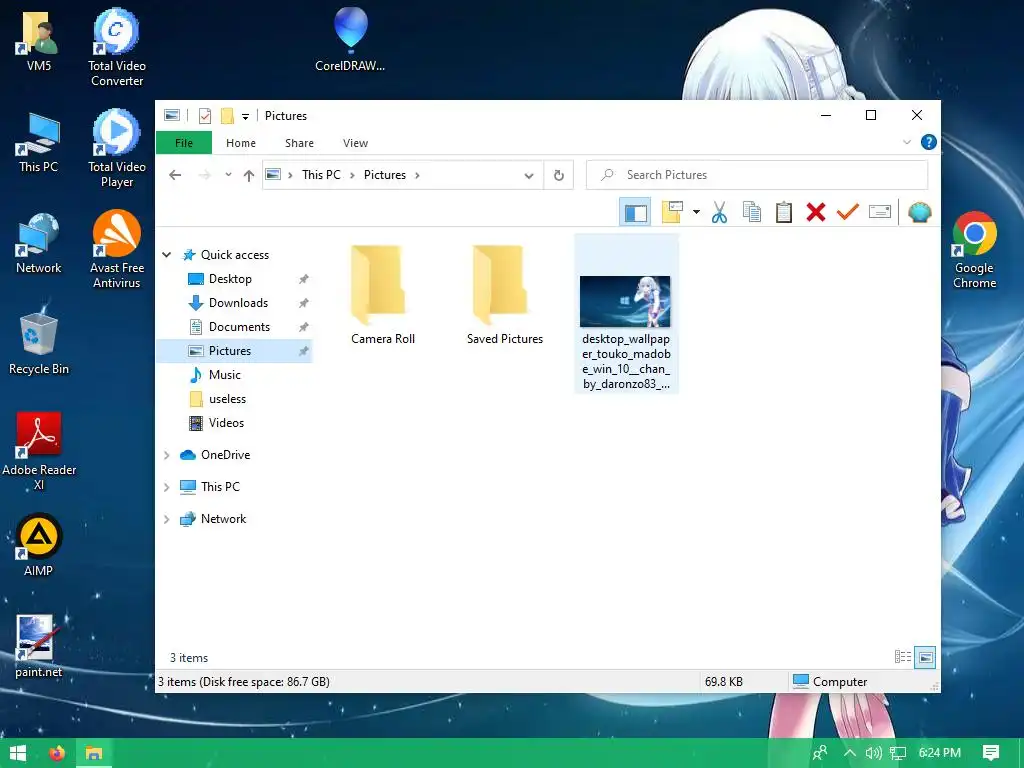Toggle the navigation pane layout button
1024x768 pixels.
pos(635,212)
